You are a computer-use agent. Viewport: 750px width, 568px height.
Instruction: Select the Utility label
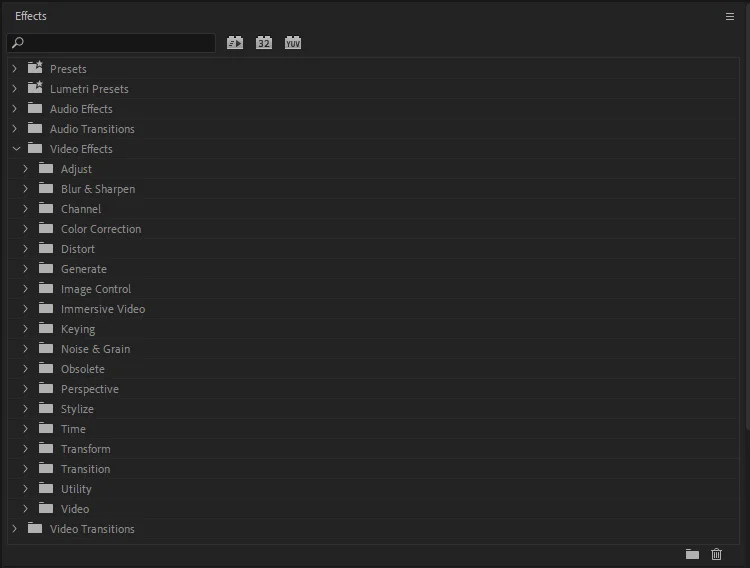tap(76, 489)
